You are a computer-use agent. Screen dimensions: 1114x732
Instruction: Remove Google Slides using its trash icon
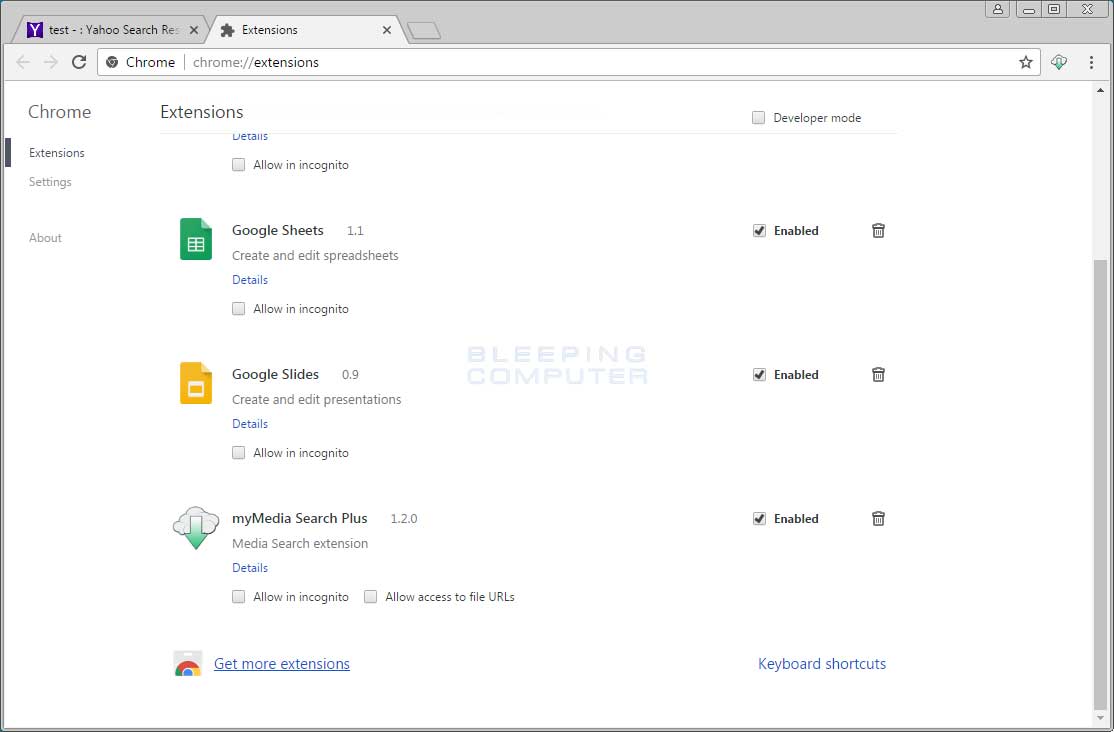pyautogui.click(x=878, y=374)
